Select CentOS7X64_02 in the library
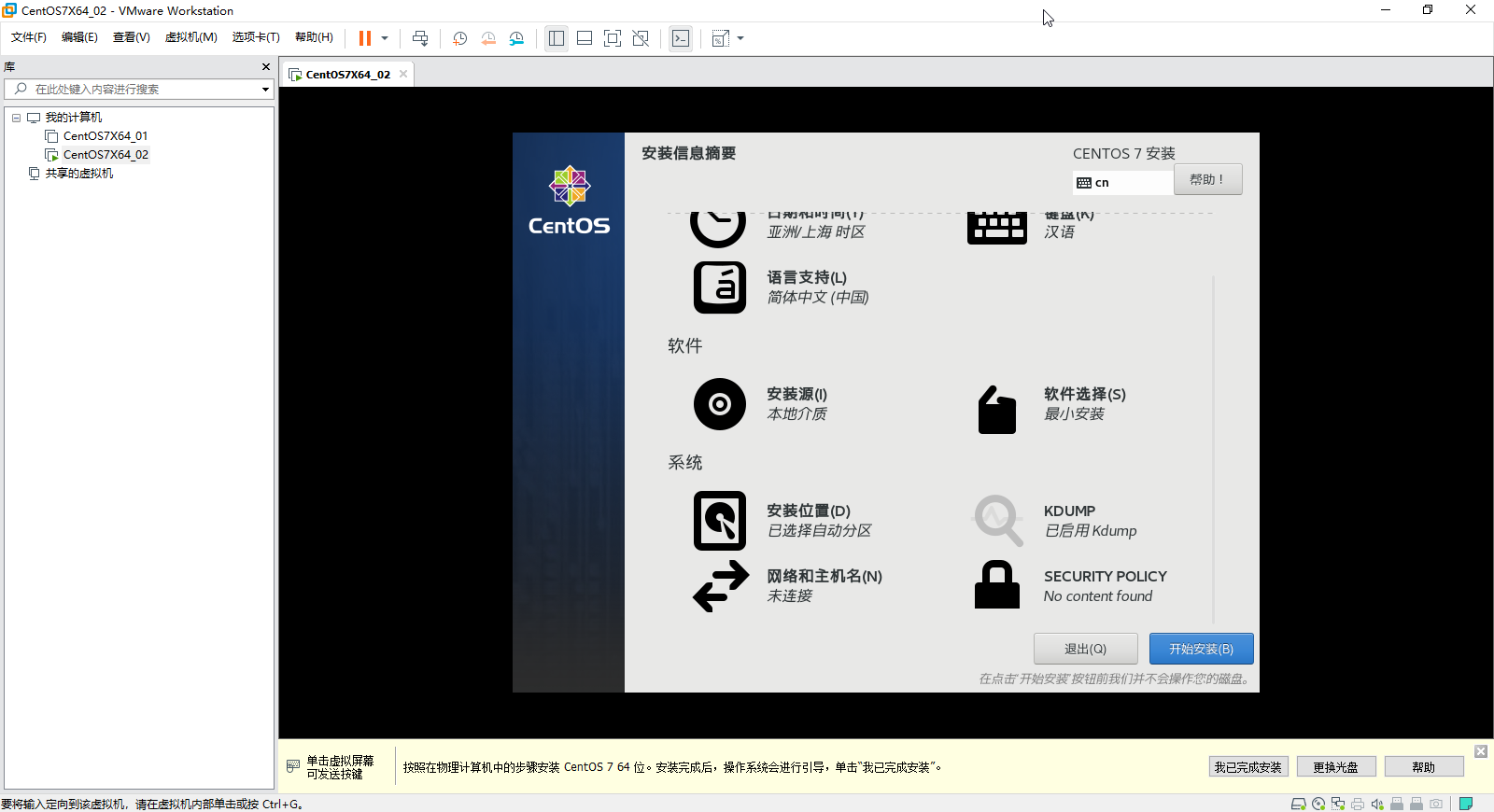 106,155
